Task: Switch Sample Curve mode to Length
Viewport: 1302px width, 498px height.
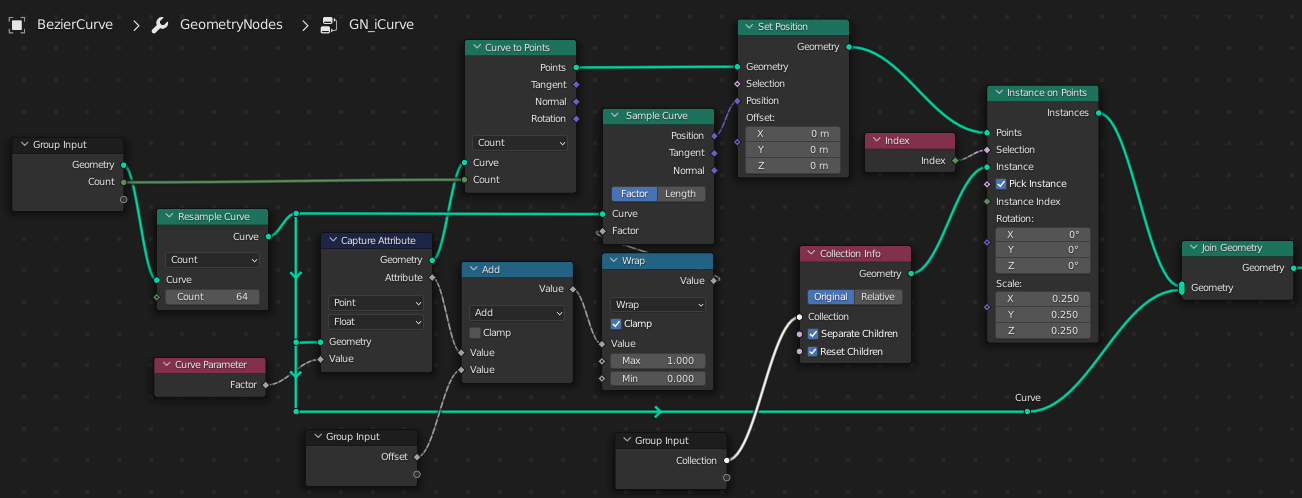Action: tap(680, 194)
